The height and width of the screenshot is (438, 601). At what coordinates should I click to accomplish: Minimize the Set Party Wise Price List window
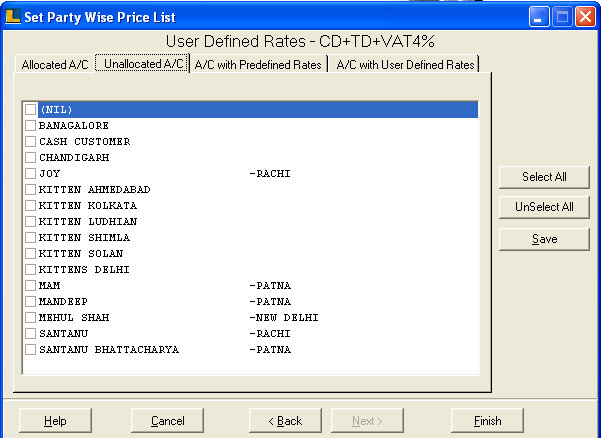(539, 17)
